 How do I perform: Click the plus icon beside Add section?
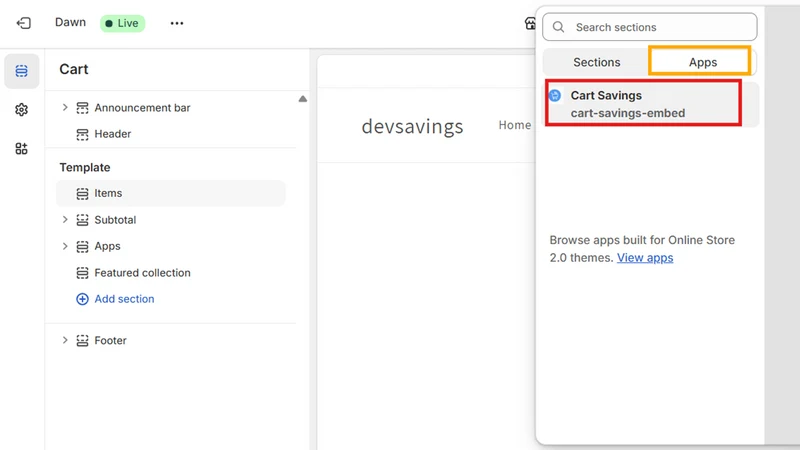coord(82,299)
